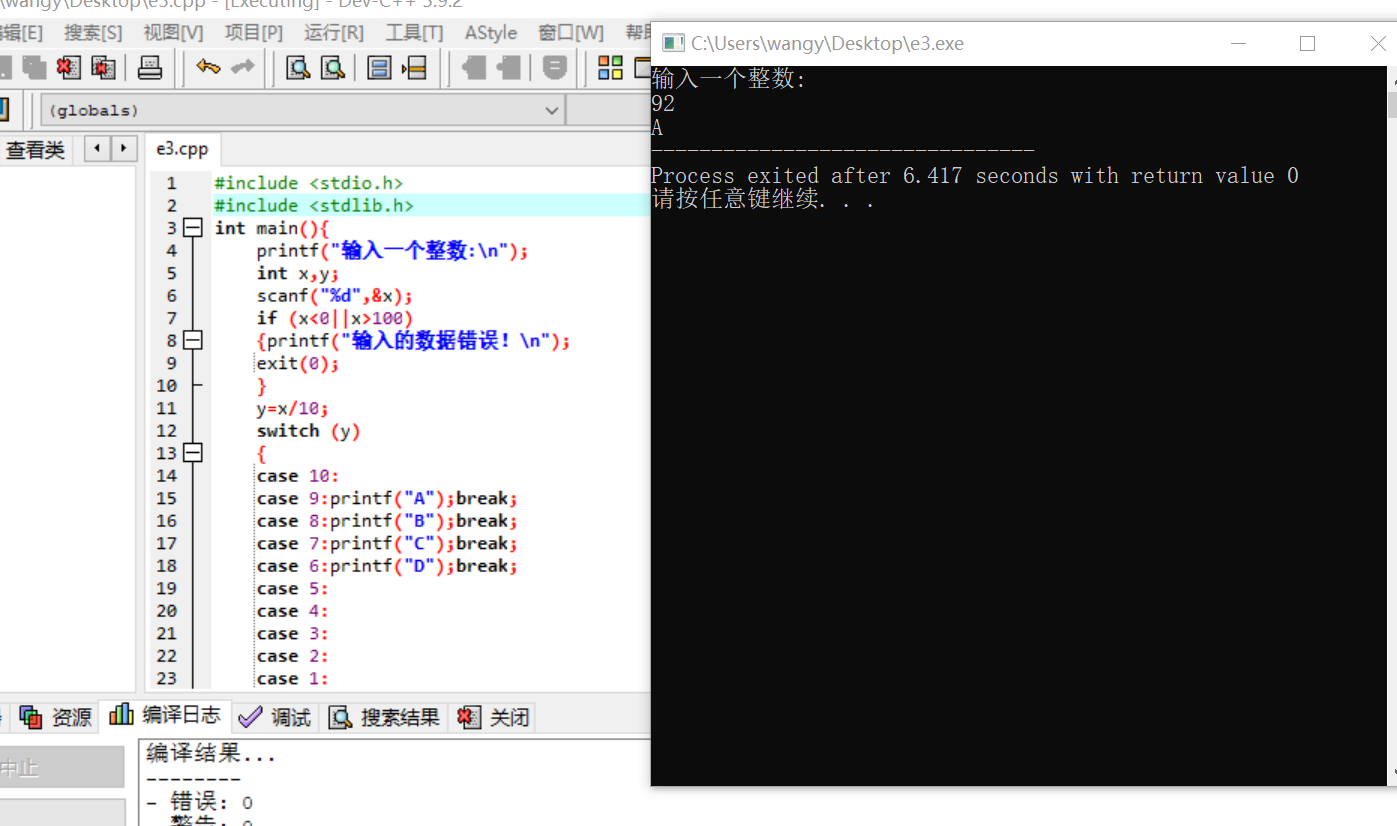Open the 工具[T] menu
The height and width of the screenshot is (826, 1397).
[x=414, y=33]
